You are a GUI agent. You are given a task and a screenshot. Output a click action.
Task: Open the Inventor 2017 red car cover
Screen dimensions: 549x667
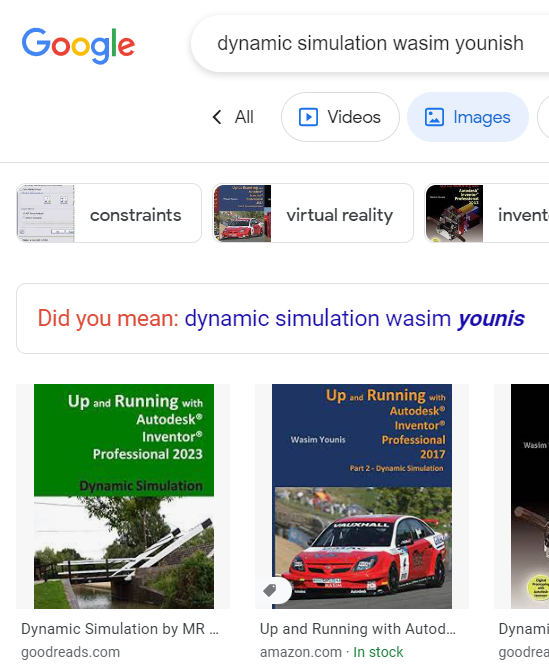point(362,496)
